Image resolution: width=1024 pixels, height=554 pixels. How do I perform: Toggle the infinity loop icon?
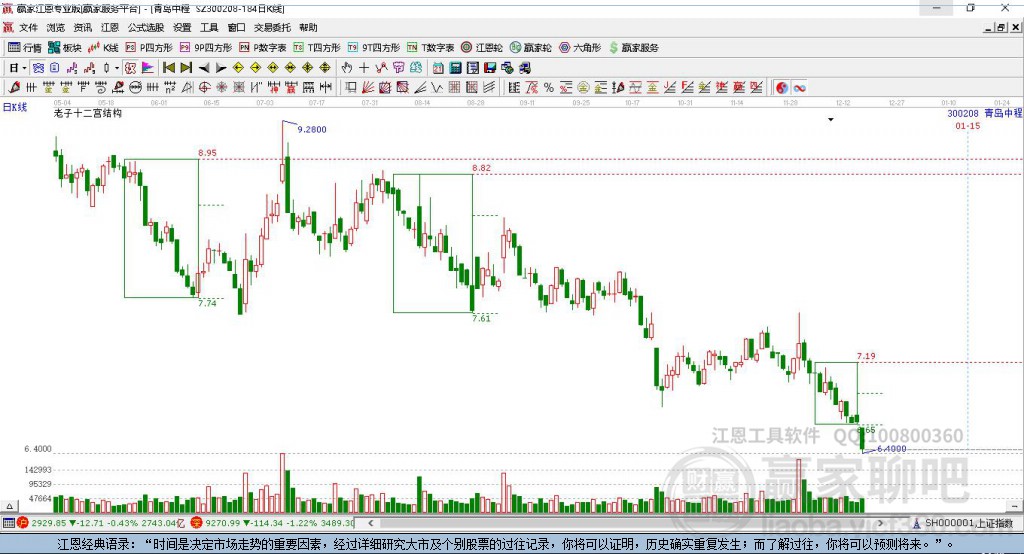pos(799,88)
